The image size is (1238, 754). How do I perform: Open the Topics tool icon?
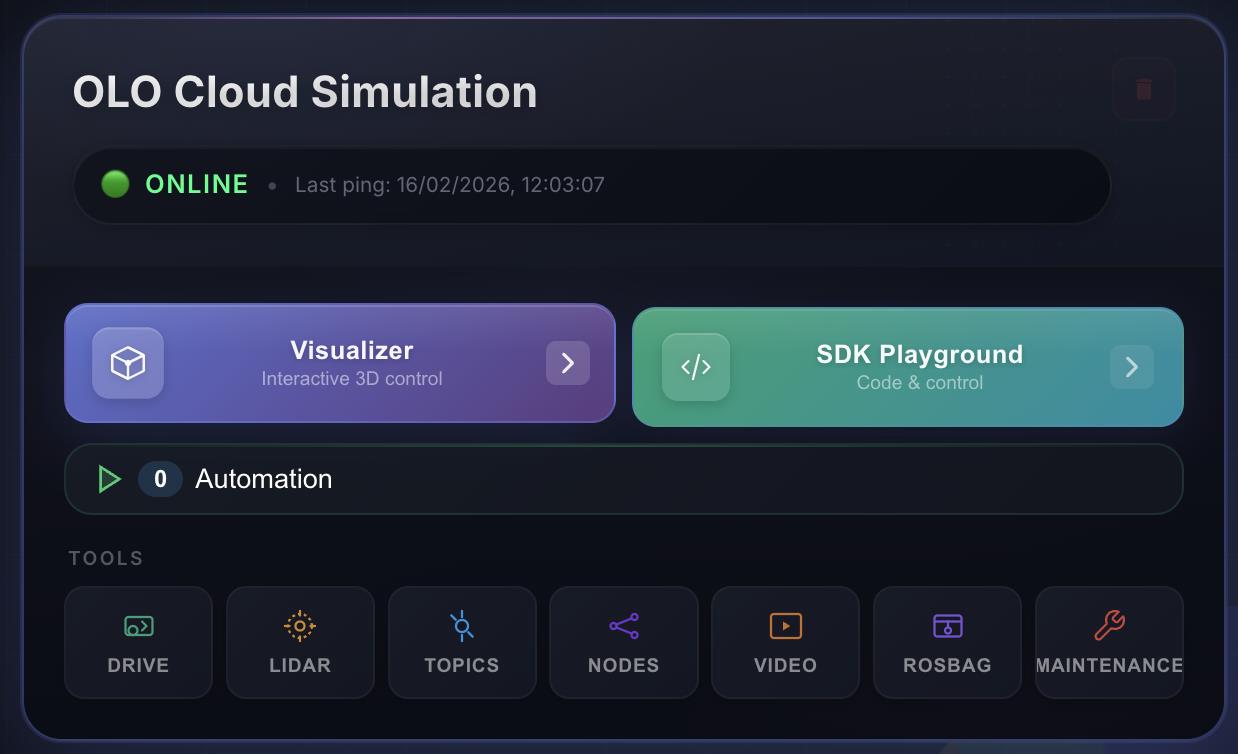pyautogui.click(x=461, y=626)
